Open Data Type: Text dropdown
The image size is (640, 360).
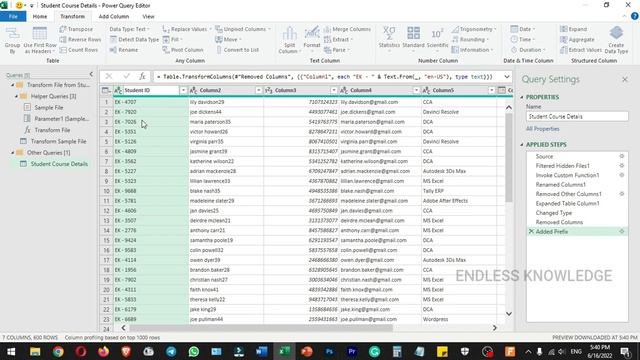[129, 29]
